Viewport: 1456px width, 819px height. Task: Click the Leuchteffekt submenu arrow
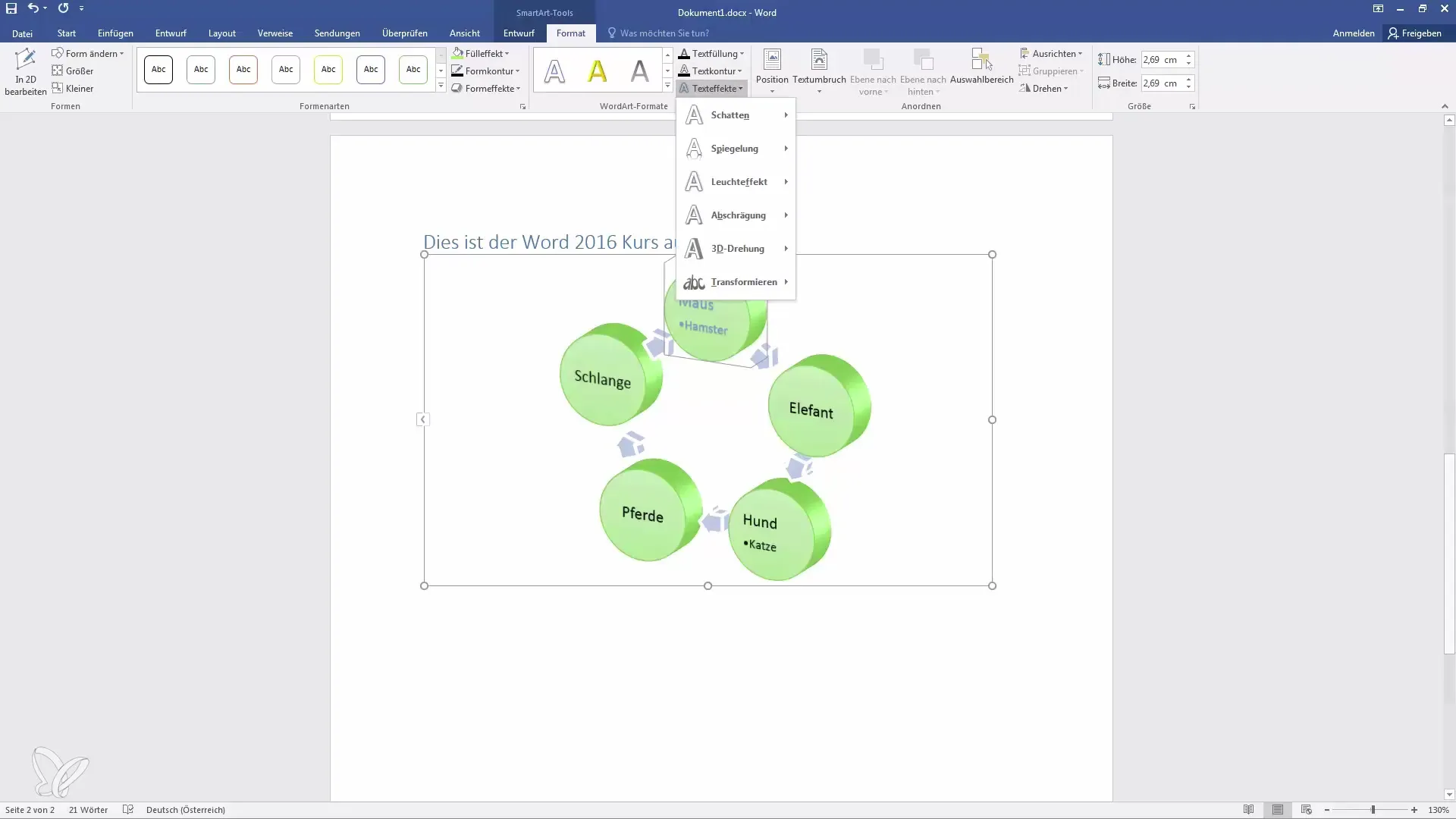point(786,181)
